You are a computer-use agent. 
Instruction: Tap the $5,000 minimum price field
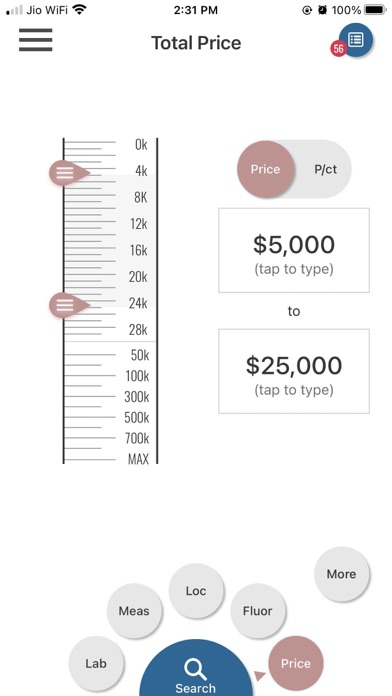293,250
